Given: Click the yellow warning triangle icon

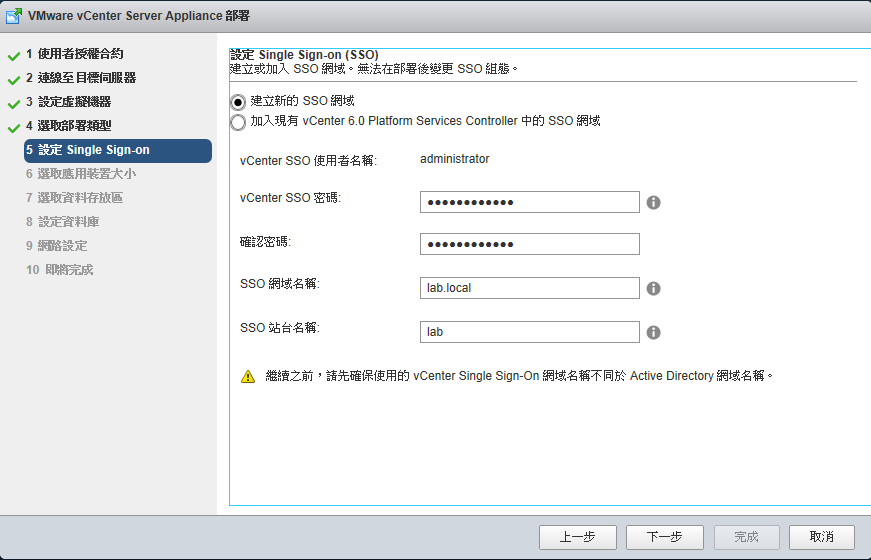Looking at the screenshot, I should (248, 377).
